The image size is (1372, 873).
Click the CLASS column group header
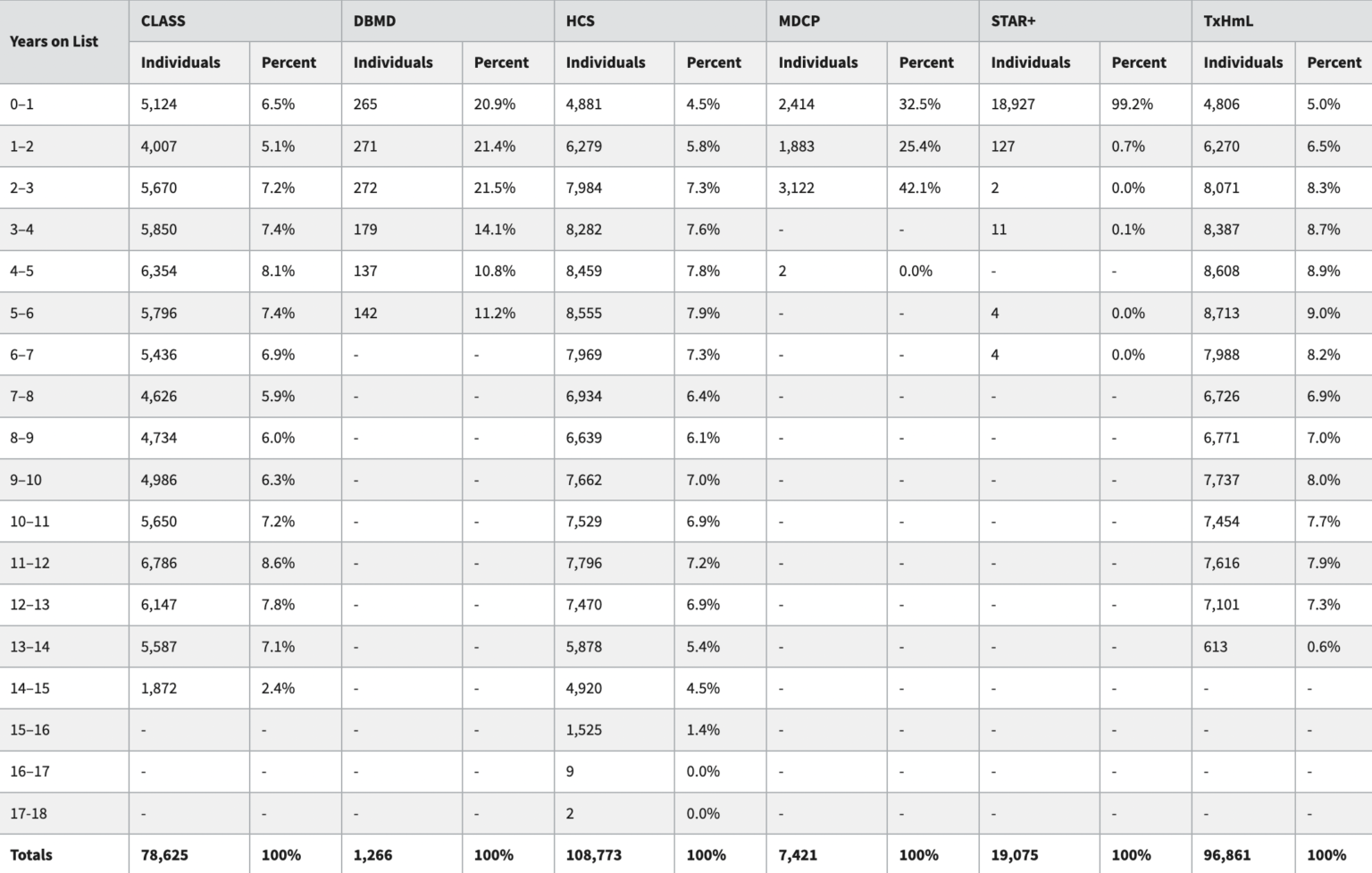(163, 21)
